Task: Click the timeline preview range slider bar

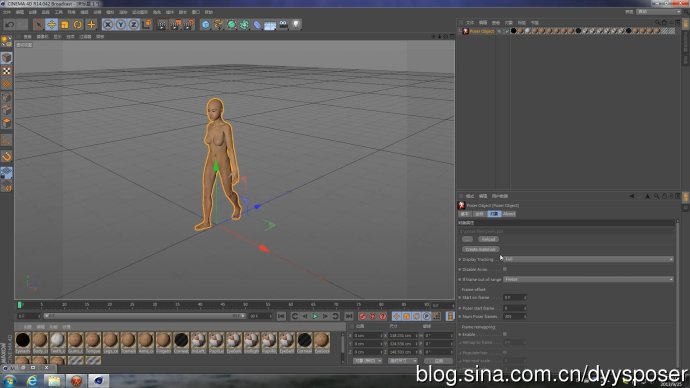Action: tap(144, 316)
